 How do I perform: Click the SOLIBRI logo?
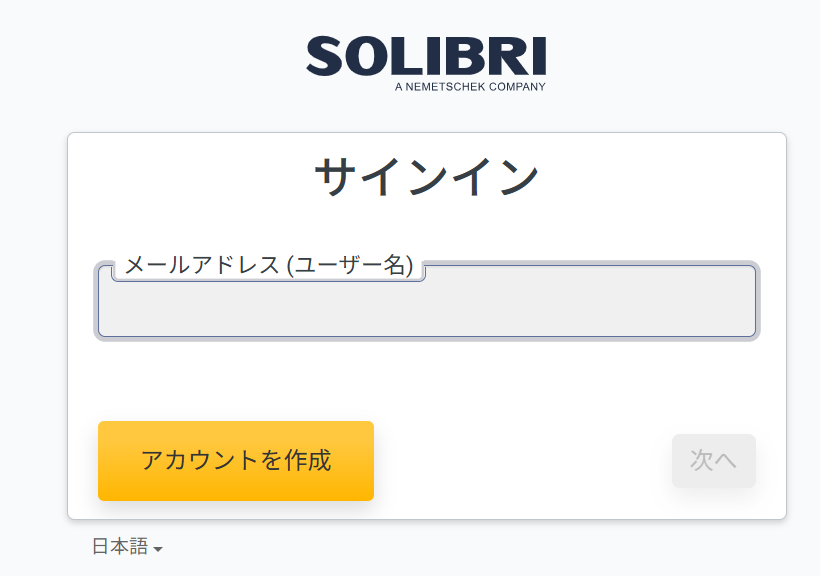tap(426, 64)
